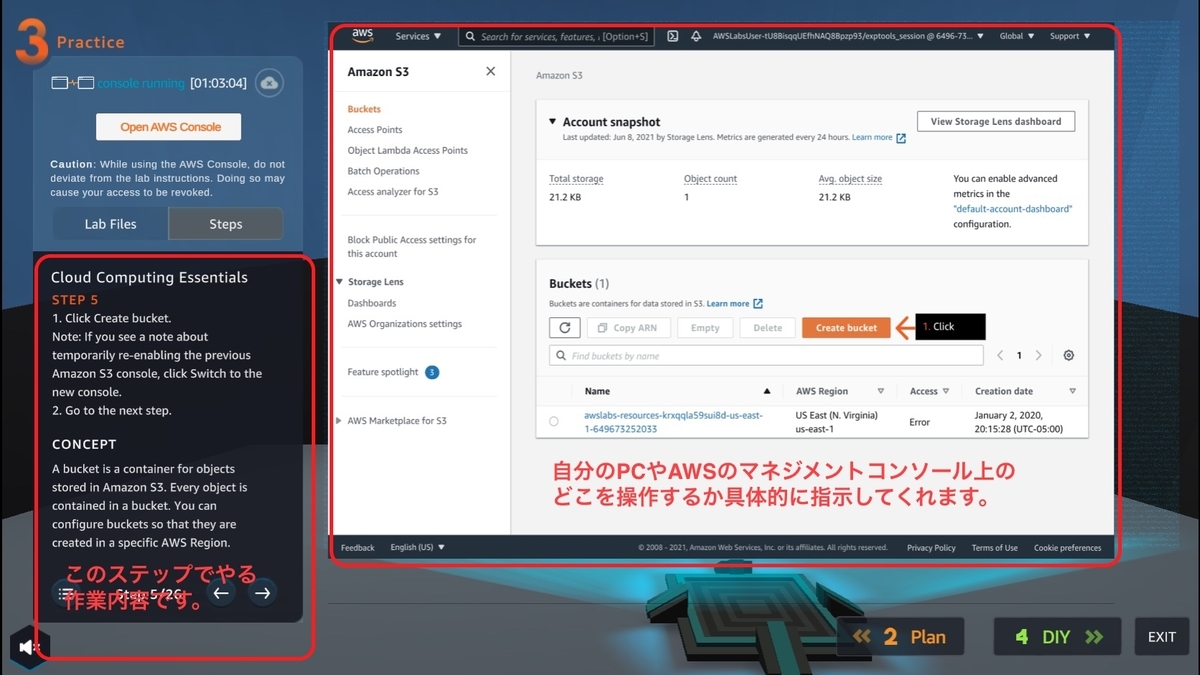
Task: Open Object Lambda Access Points
Action: [x=407, y=150]
